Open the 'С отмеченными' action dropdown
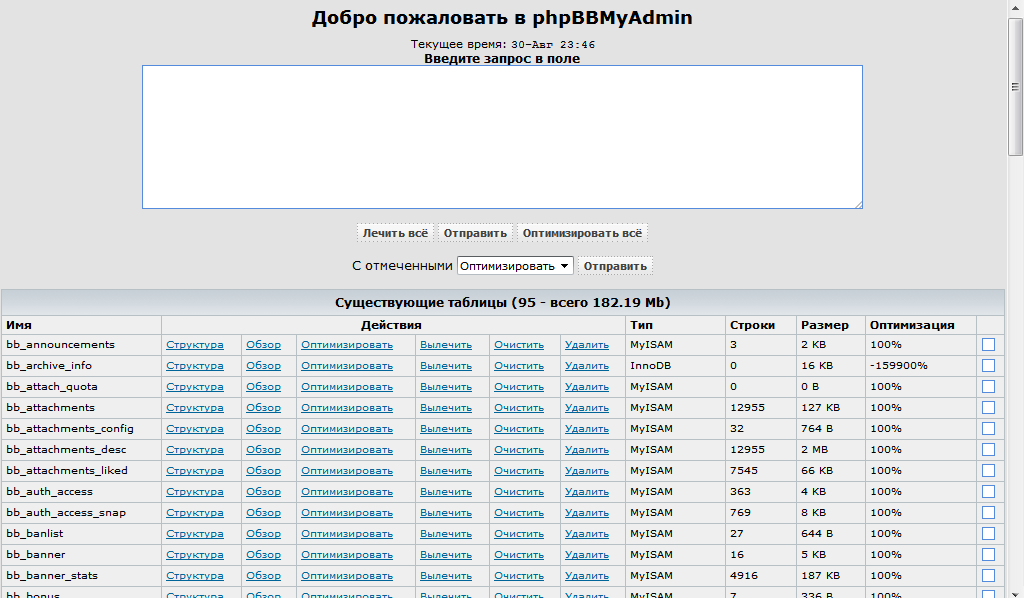This screenshot has height=598, width=1024. tap(515, 266)
